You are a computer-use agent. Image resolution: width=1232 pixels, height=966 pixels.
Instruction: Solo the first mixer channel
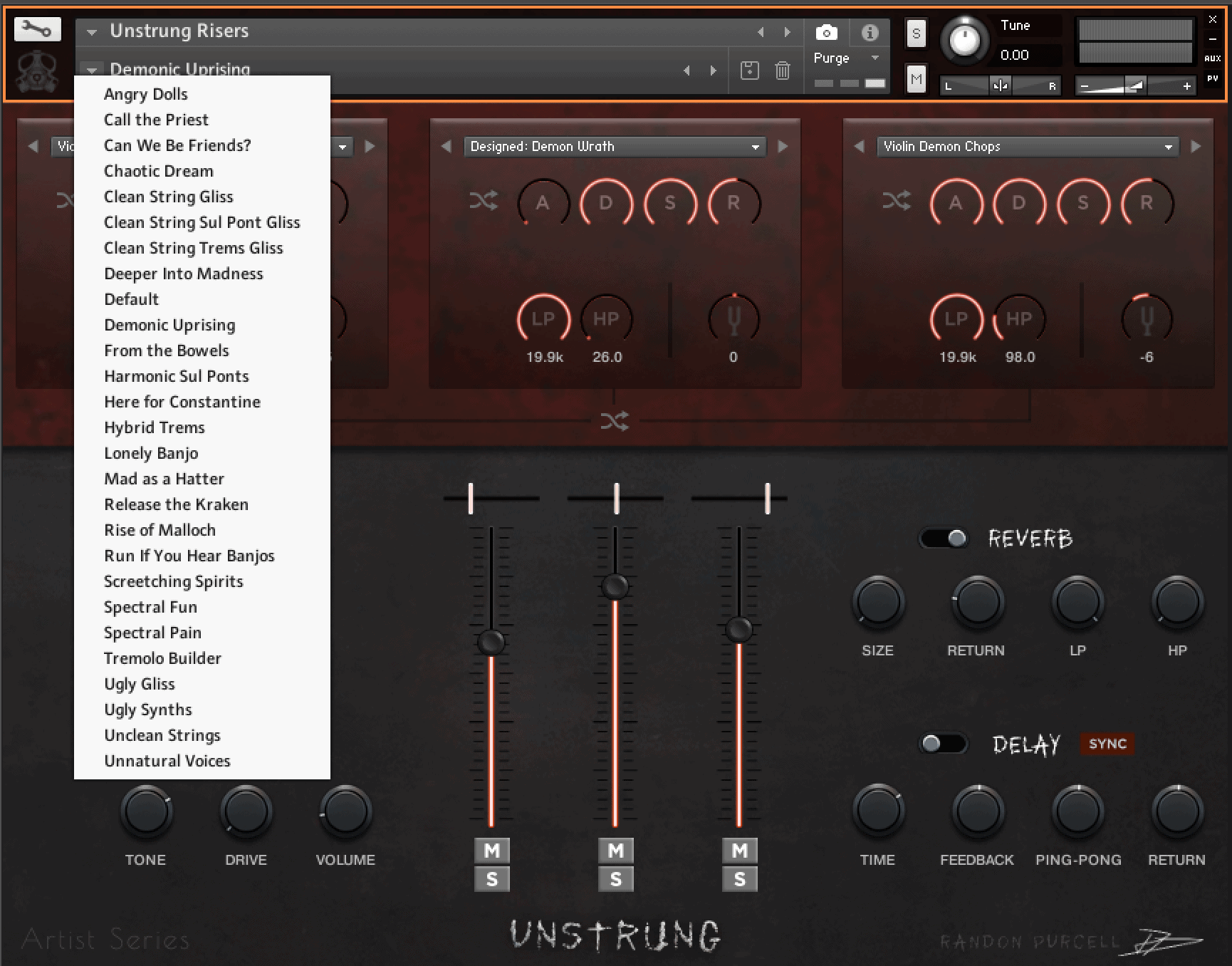pyautogui.click(x=491, y=879)
